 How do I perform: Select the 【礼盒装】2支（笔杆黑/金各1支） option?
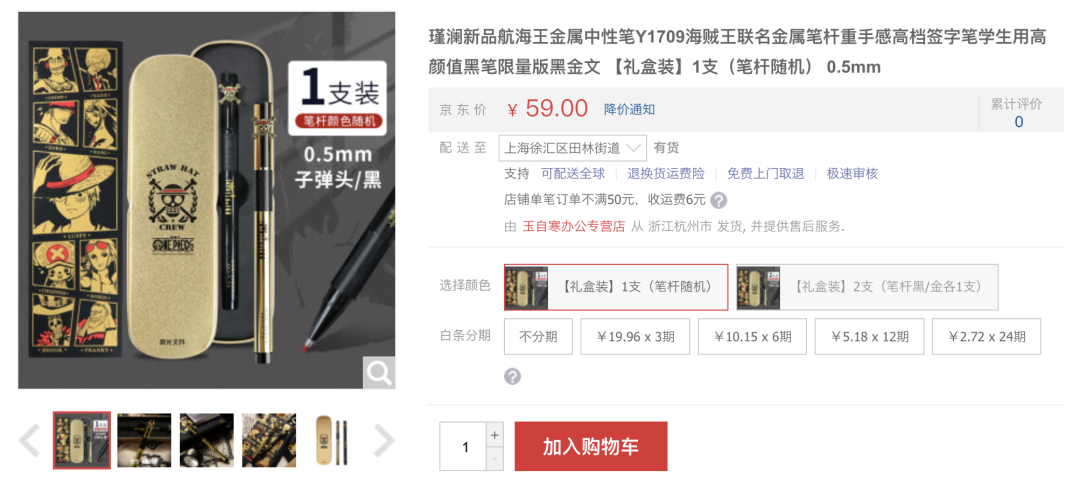pos(866,286)
